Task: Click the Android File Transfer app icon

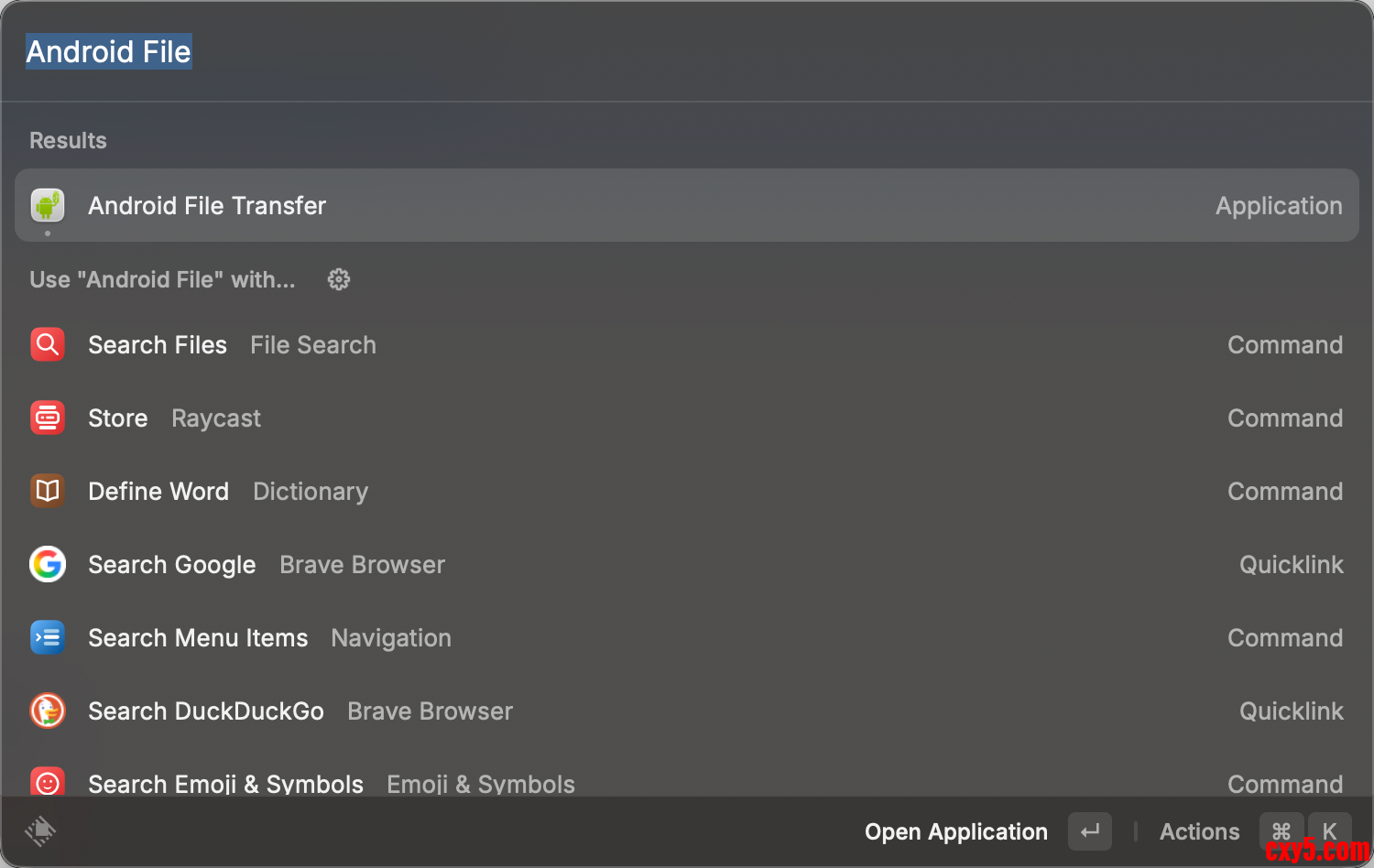Action: point(48,205)
